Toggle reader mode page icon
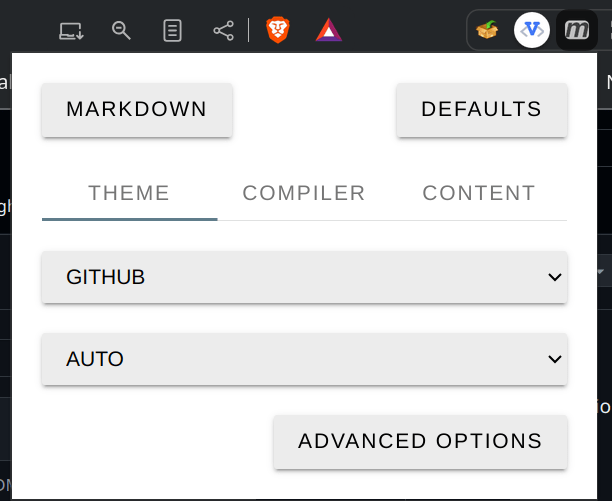This screenshot has height=501, width=612. 173,31
